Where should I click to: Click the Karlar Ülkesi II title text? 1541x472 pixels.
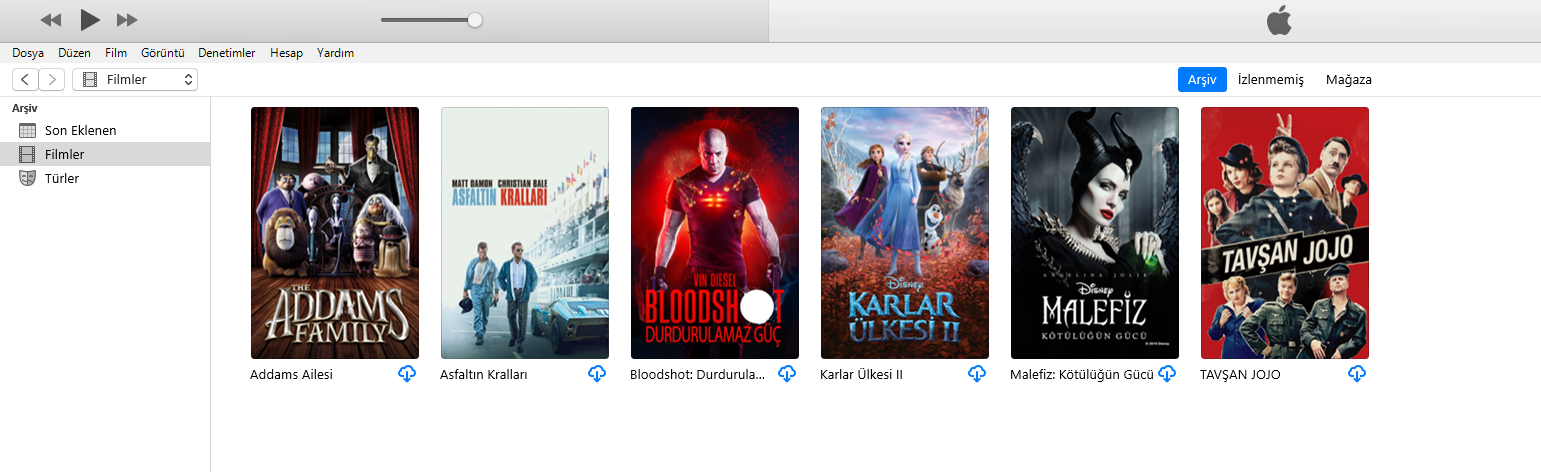[861, 375]
